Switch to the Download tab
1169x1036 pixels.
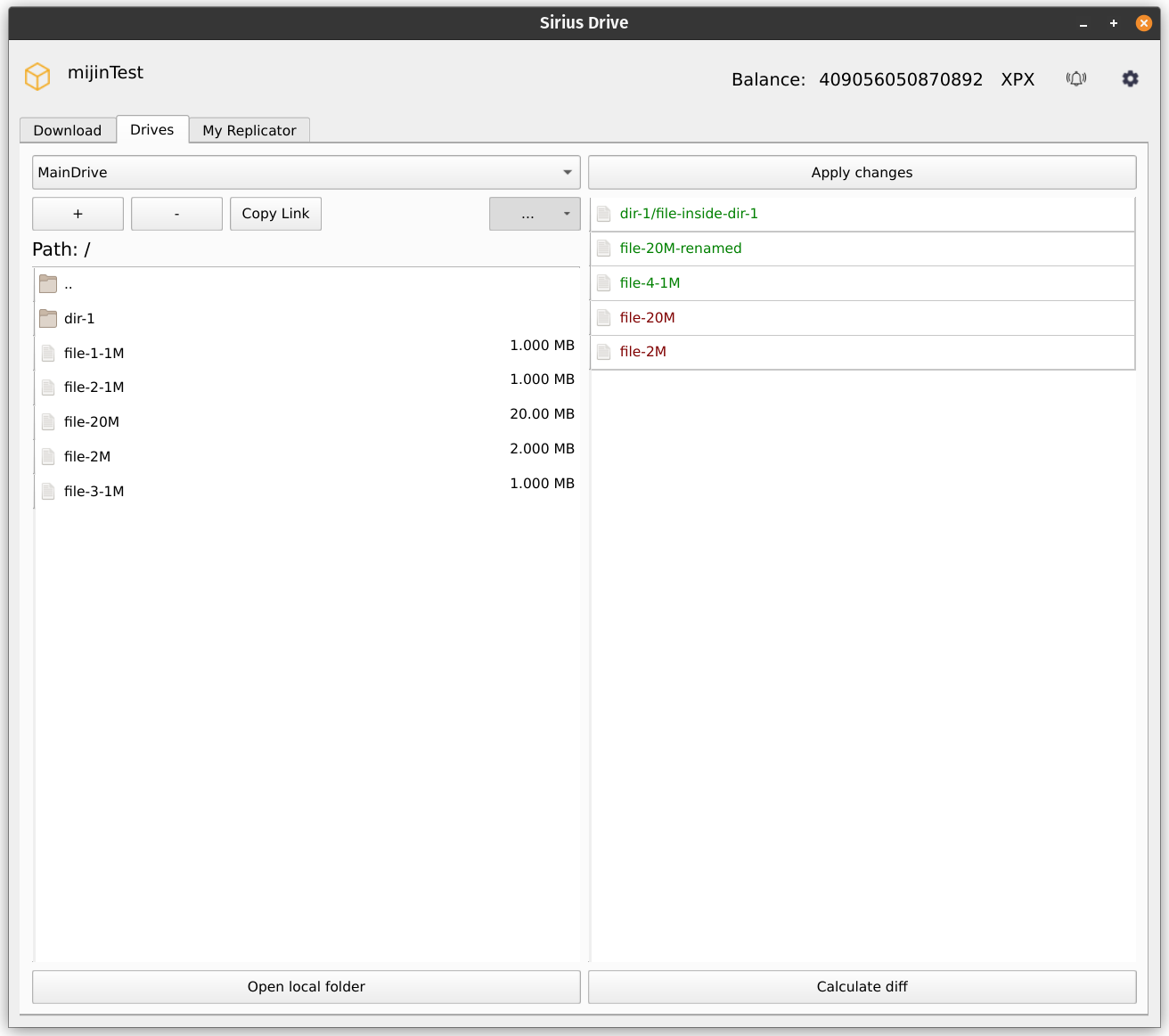click(x=68, y=130)
